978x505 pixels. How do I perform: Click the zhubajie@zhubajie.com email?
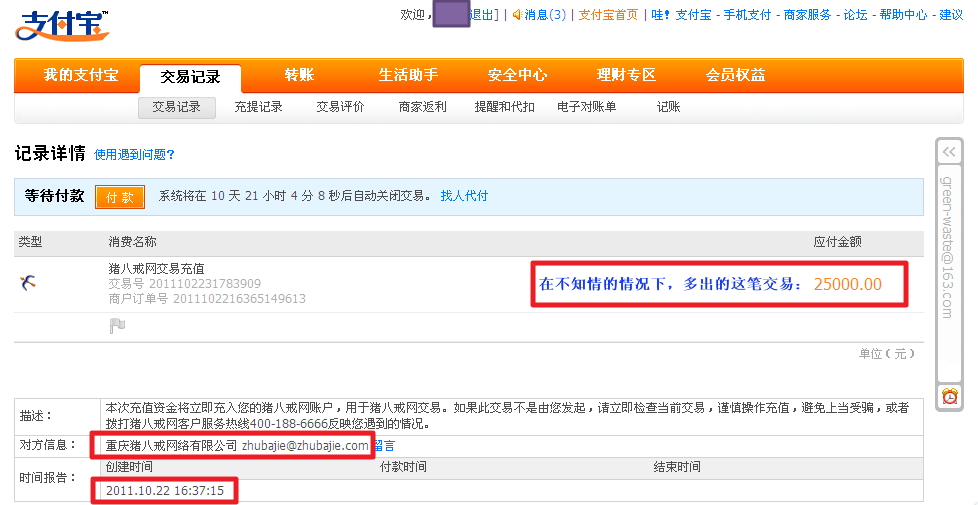[x=305, y=446]
